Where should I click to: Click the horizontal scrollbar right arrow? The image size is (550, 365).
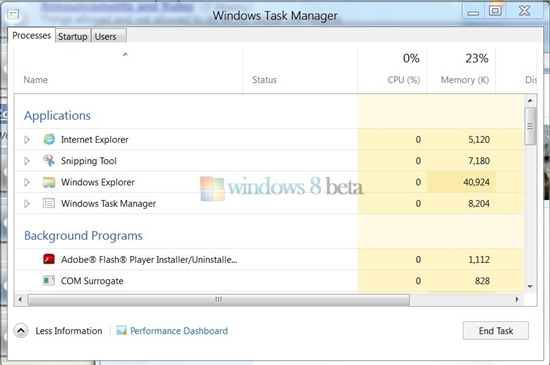pos(517,299)
